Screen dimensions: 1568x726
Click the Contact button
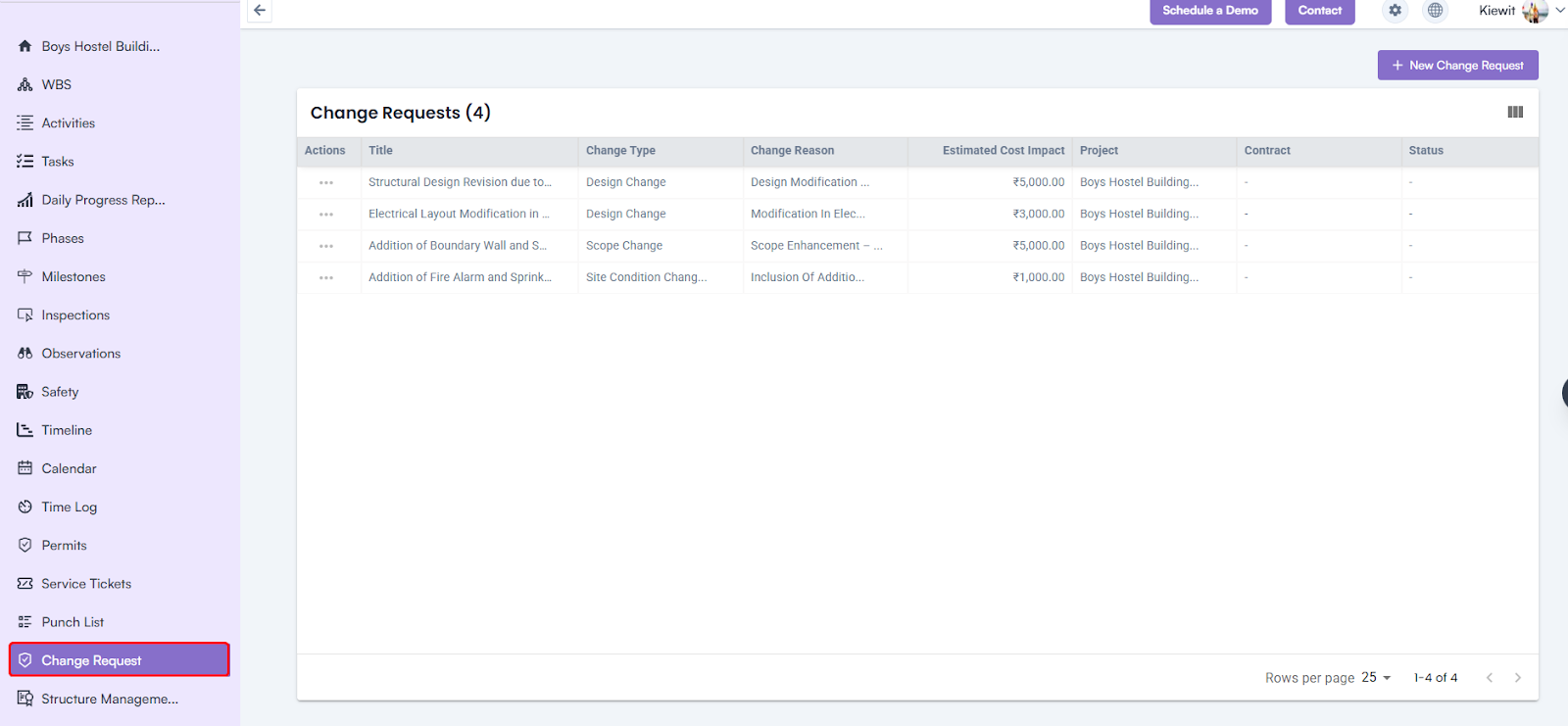coord(1319,11)
